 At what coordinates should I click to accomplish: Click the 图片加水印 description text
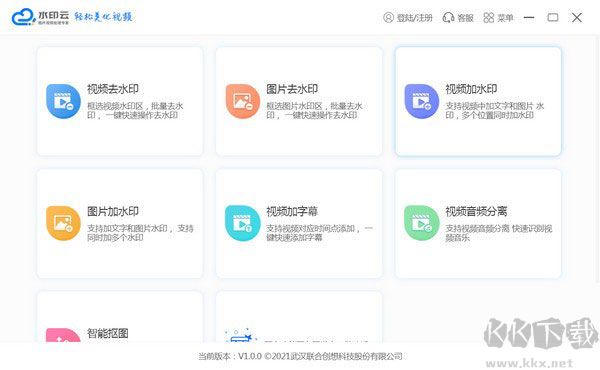(140, 233)
